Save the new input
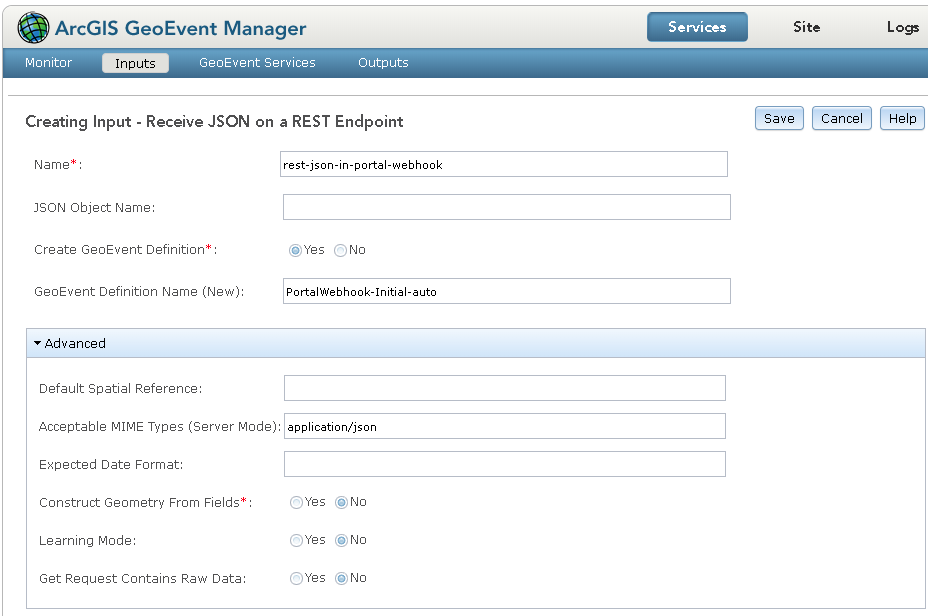The height and width of the screenshot is (616, 928). click(779, 118)
